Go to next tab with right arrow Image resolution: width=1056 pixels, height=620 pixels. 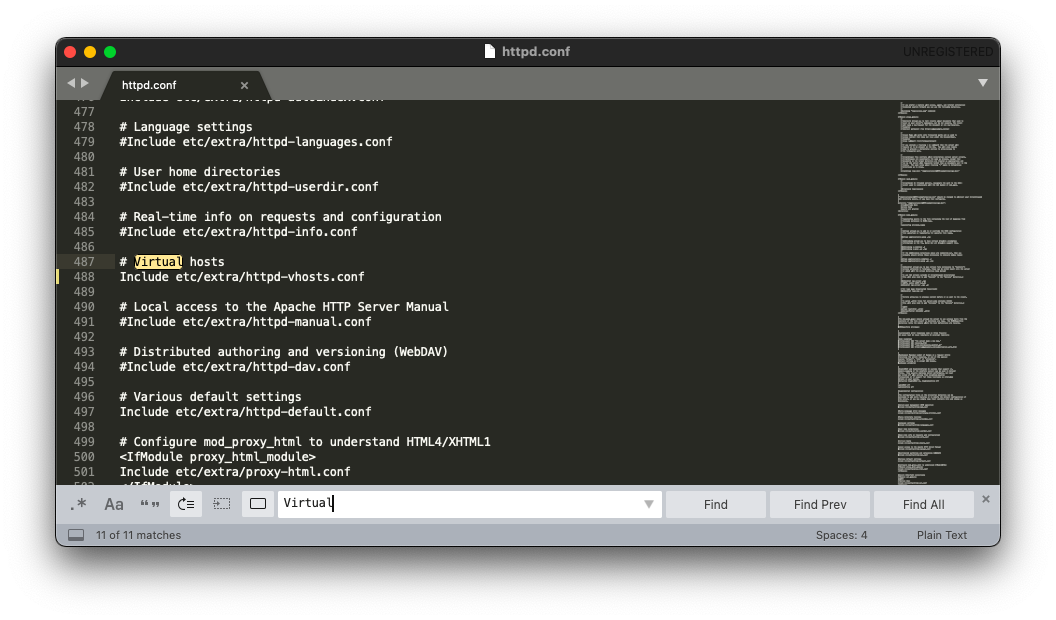point(85,83)
